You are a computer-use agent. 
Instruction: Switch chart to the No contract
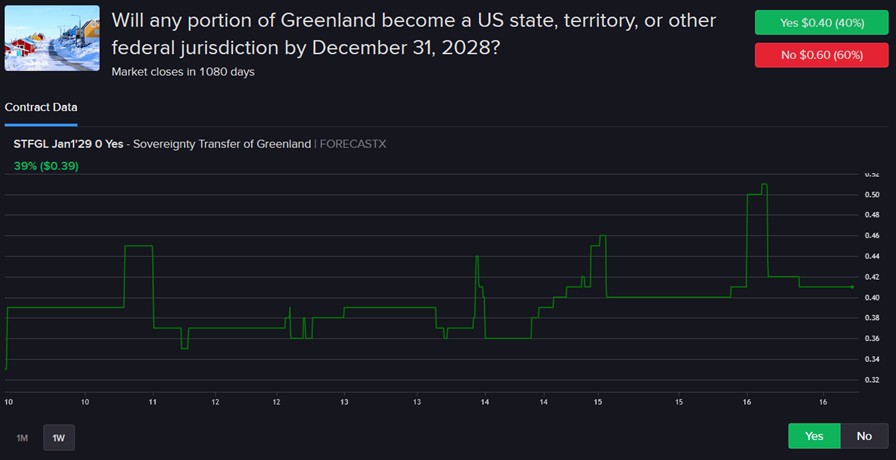tap(864, 436)
